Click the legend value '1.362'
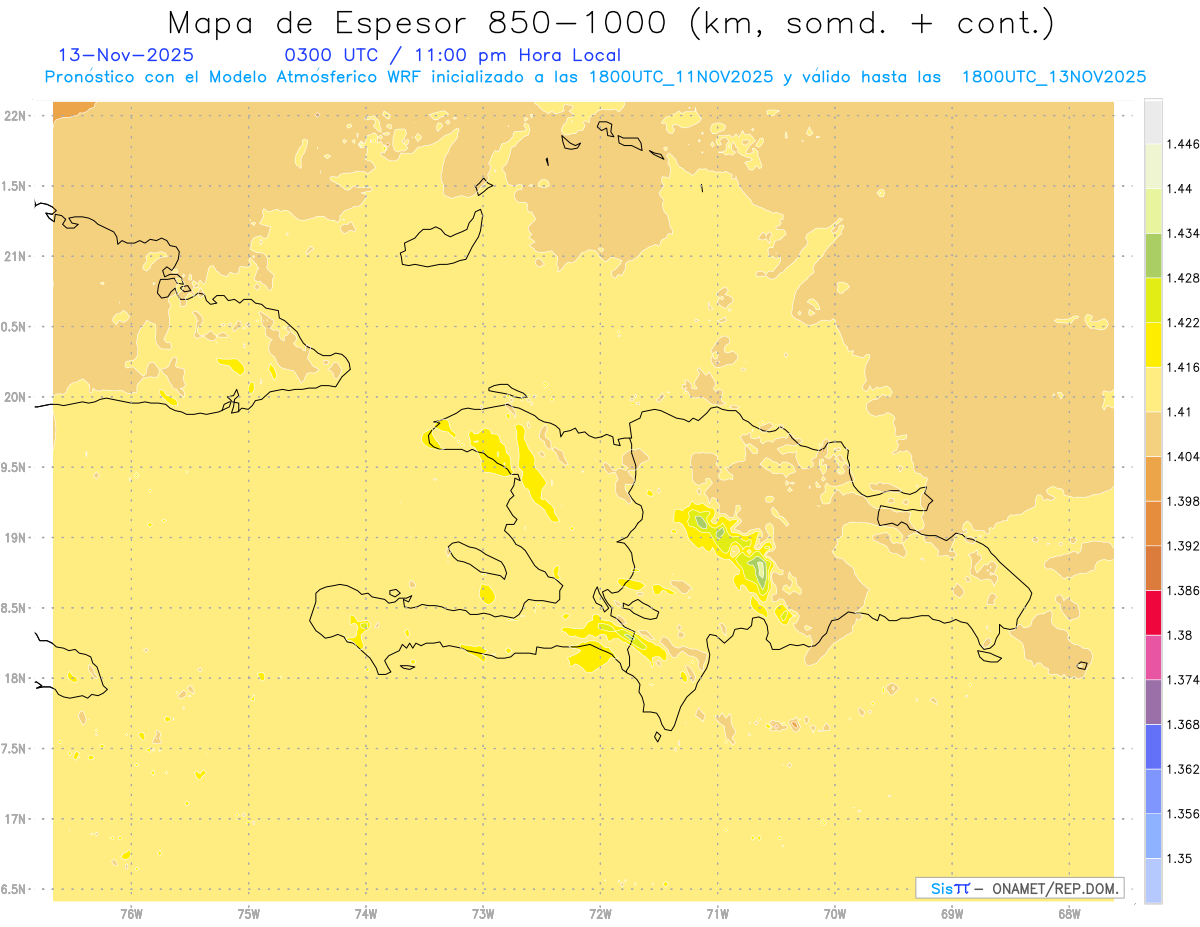Image resolution: width=1200 pixels, height=927 pixels. (1183, 769)
